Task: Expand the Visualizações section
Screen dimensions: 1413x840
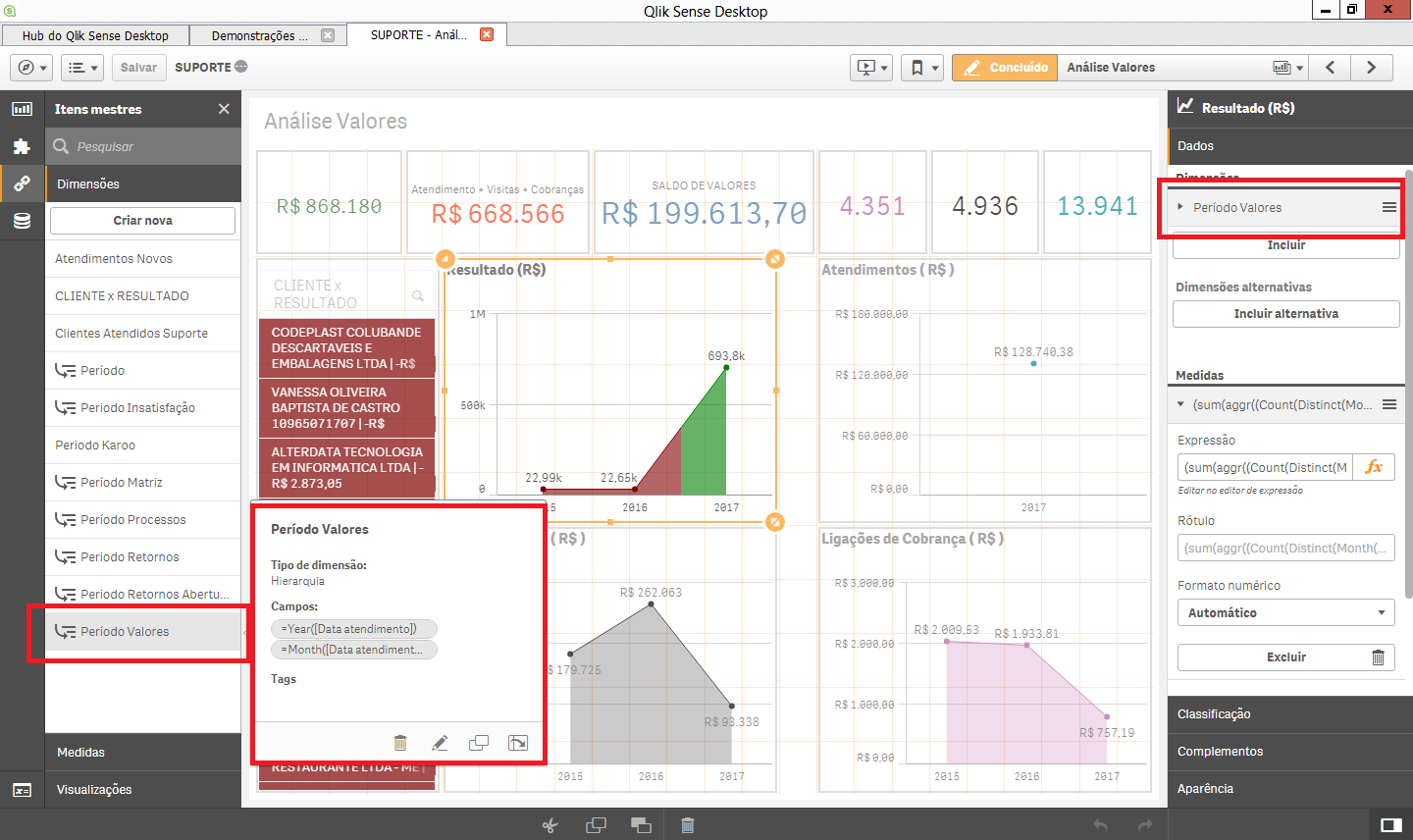Action: 143,790
